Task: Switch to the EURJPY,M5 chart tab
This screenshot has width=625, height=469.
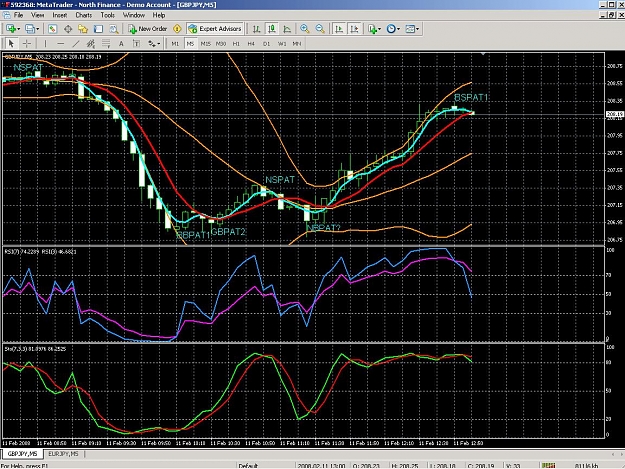Action: point(63,454)
